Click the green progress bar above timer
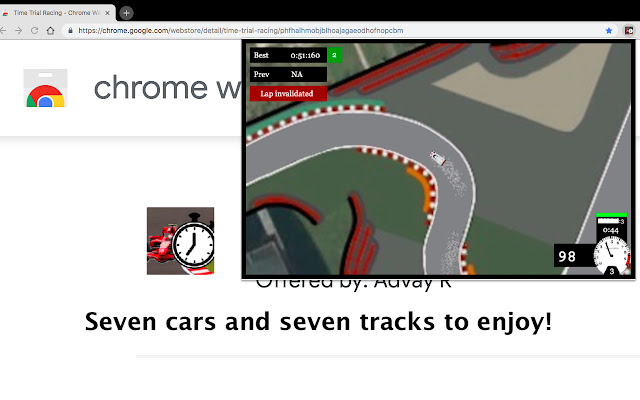 (x=611, y=215)
